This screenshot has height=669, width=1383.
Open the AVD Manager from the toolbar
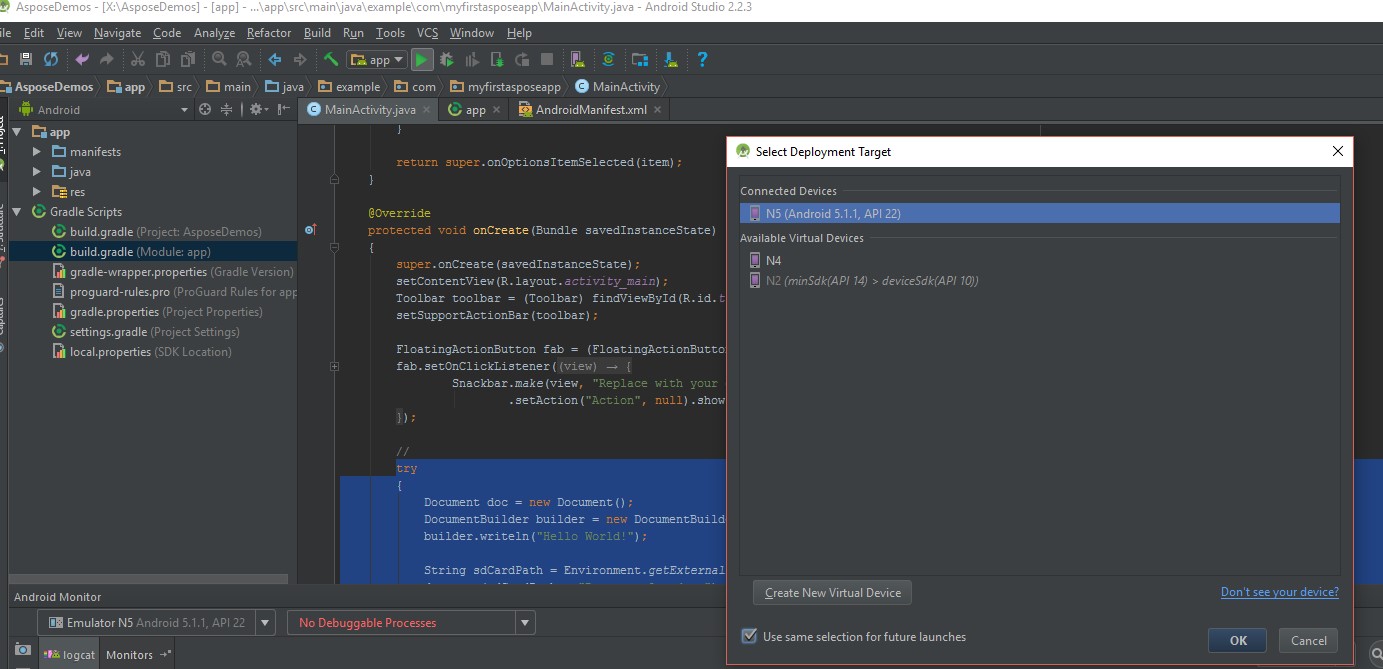[577, 59]
